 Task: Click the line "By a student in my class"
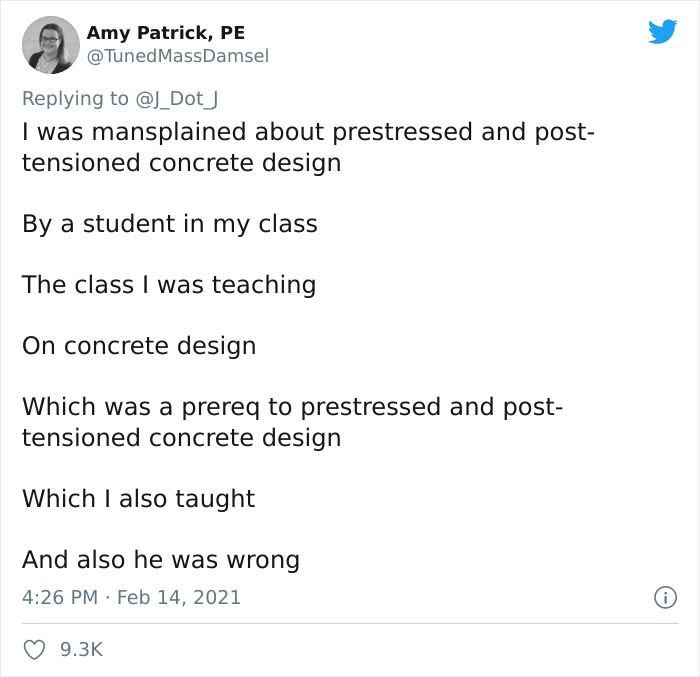pos(169,224)
